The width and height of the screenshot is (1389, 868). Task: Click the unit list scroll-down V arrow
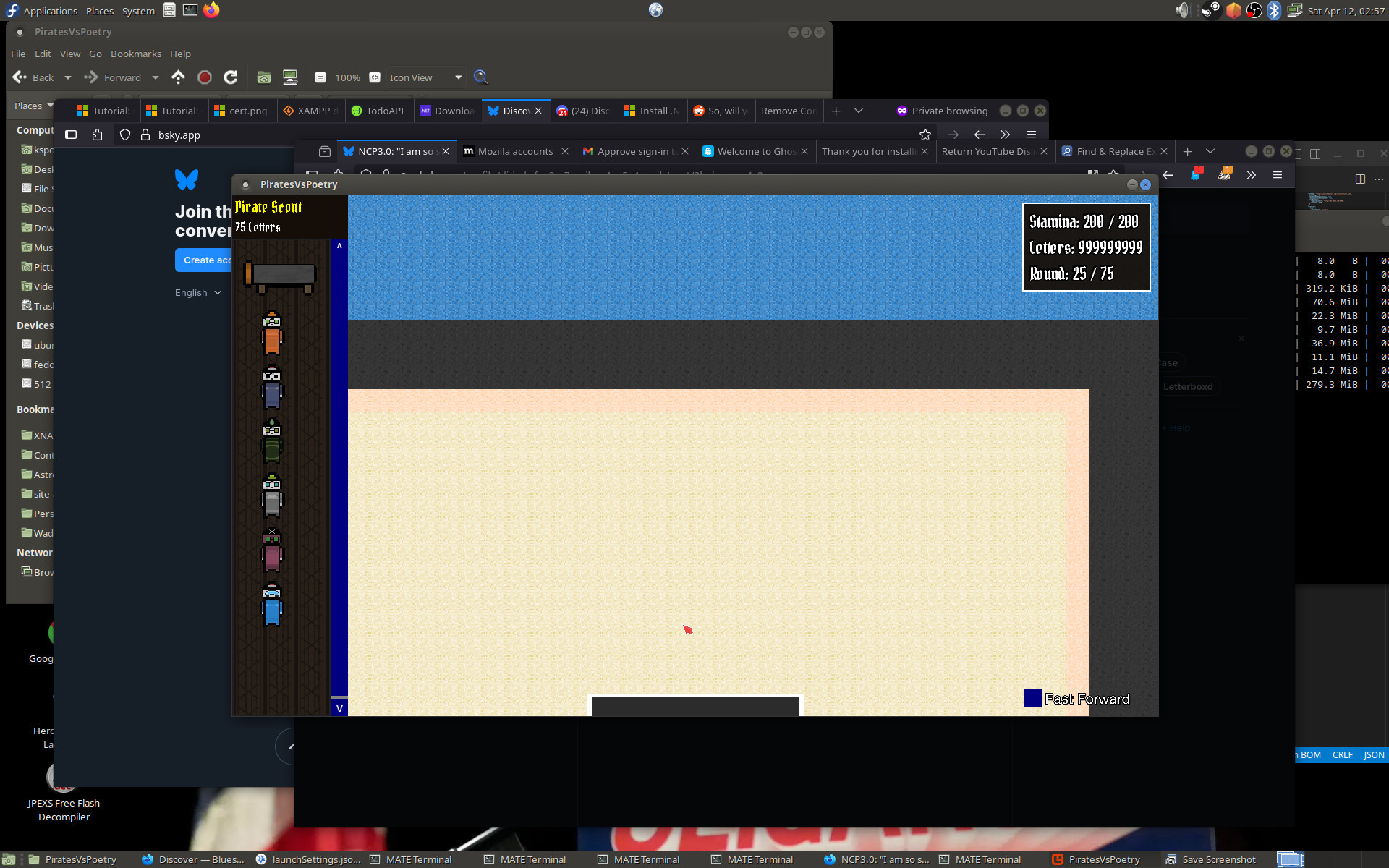point(339,708)
